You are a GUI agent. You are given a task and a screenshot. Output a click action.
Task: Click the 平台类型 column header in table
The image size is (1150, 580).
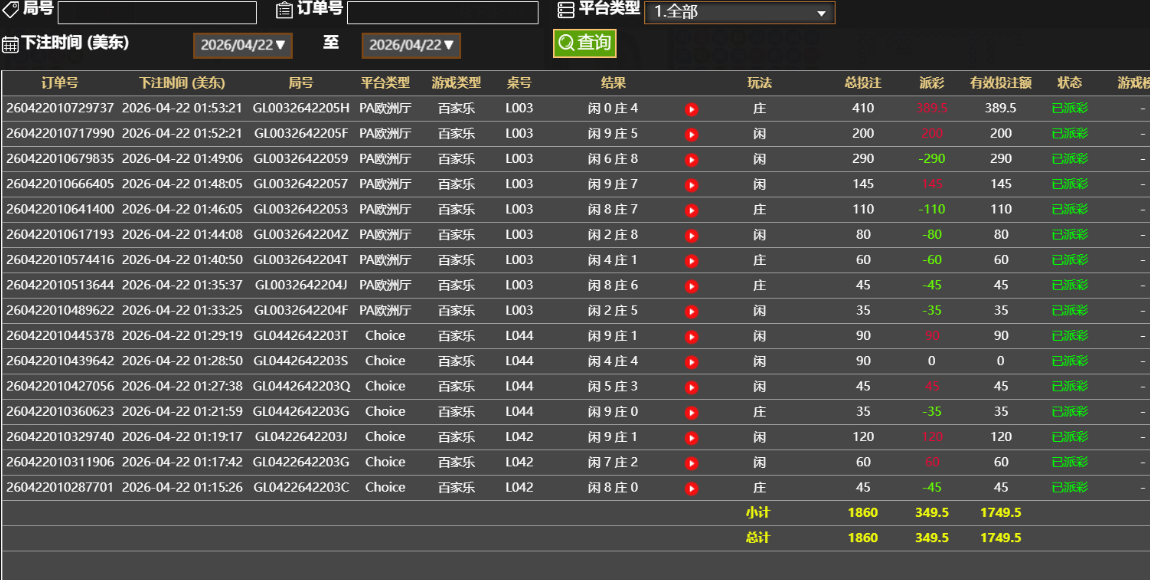pyautogui.click(x=385, y=83)
